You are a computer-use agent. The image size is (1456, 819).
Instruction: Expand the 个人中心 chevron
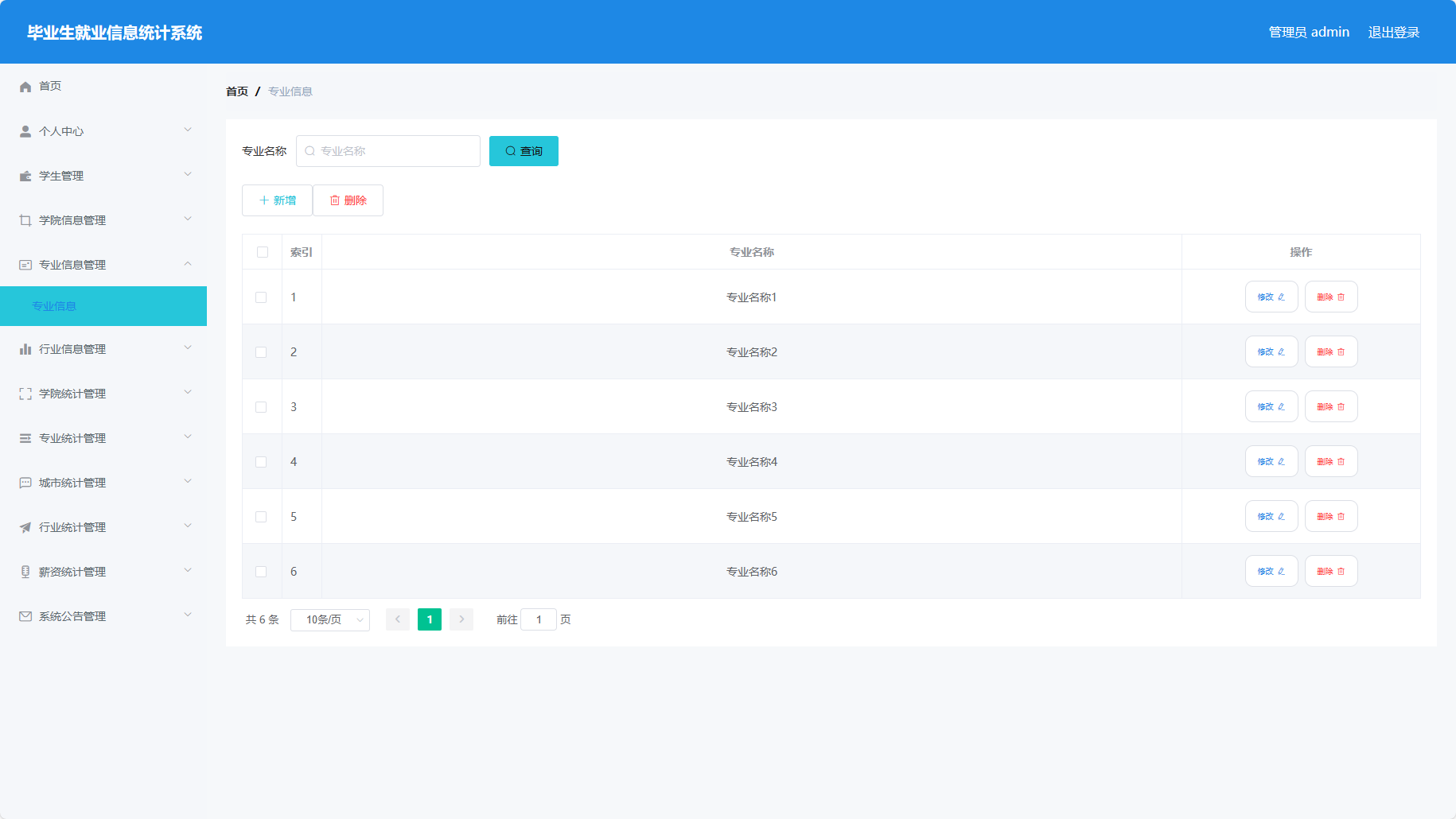coord(188,130)
